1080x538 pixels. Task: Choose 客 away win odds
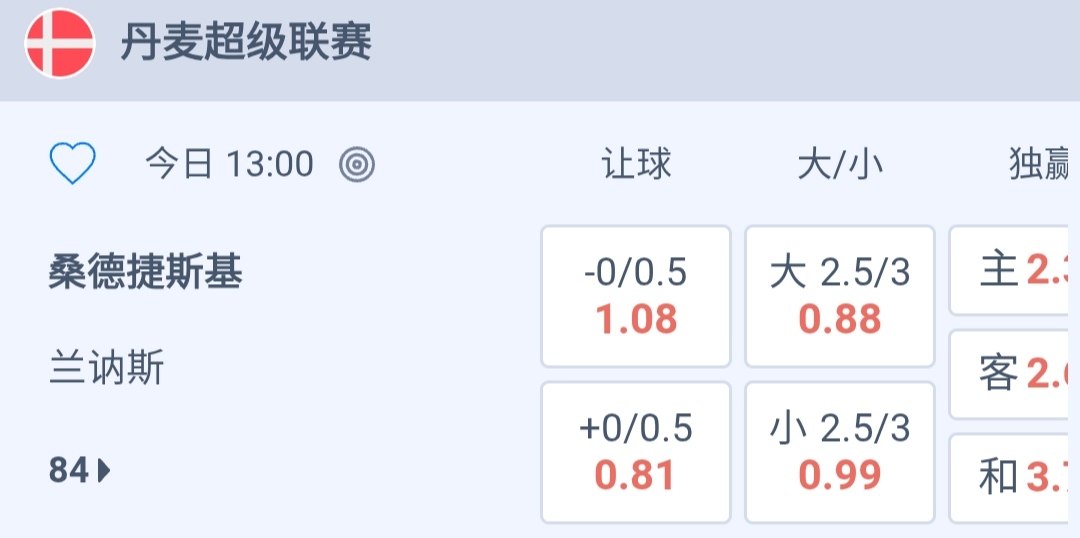[1014, 374]
